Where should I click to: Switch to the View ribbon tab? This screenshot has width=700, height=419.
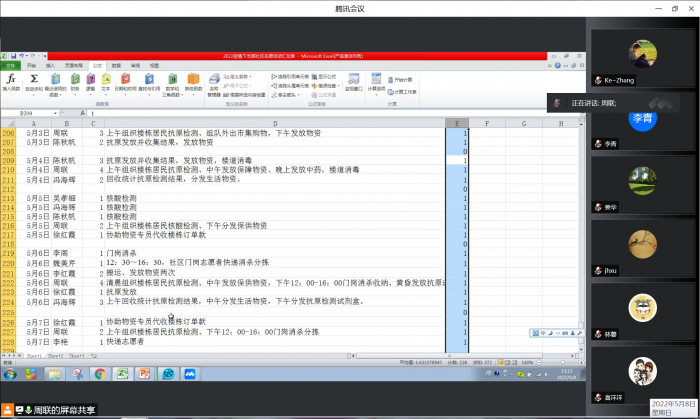154,66
